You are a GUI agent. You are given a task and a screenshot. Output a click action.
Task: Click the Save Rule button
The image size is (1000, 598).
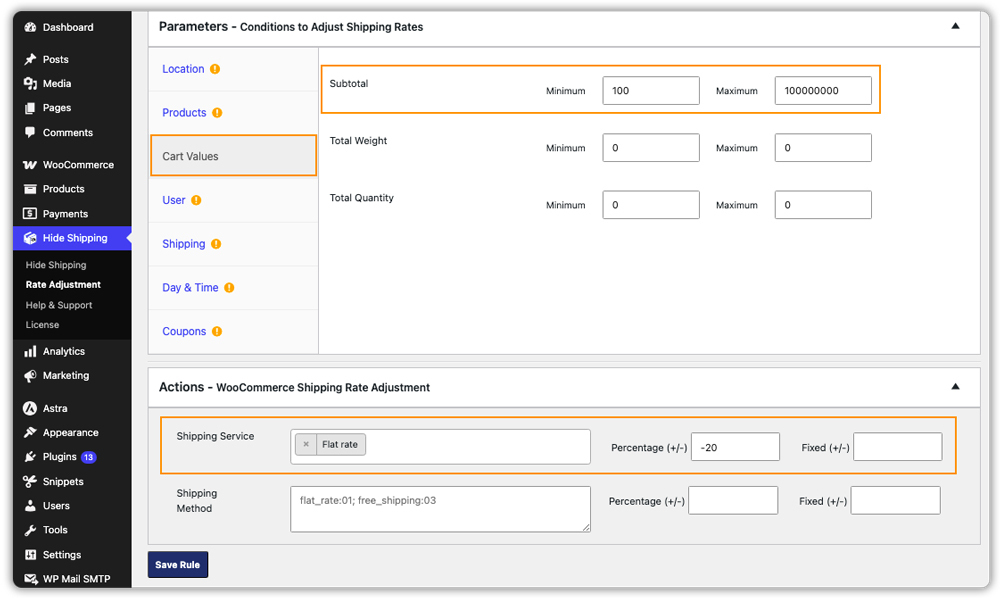[178, 565]
